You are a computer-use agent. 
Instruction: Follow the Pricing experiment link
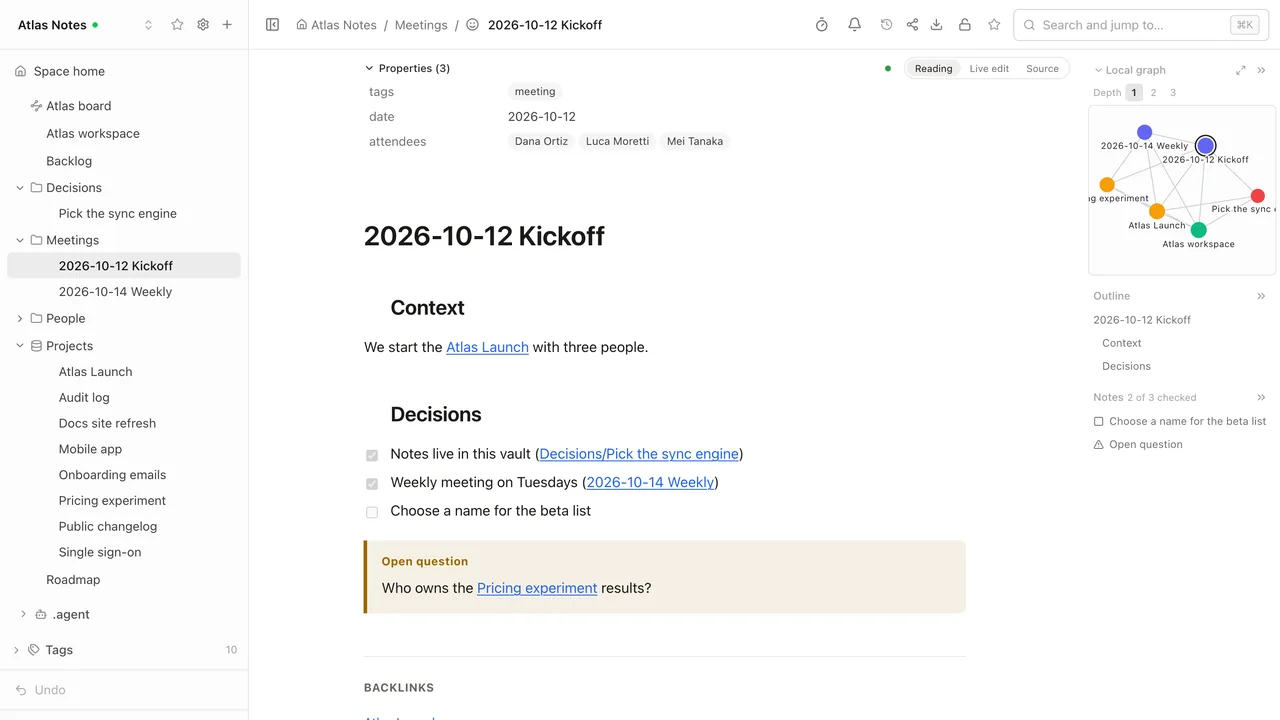tap(537, 588)
